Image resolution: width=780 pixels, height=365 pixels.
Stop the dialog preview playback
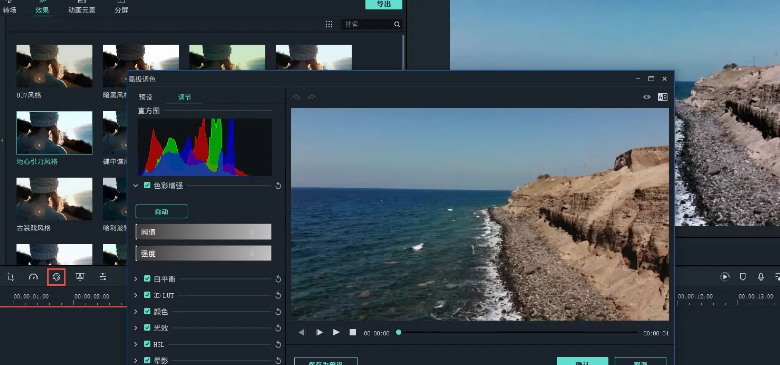[353, 332]
